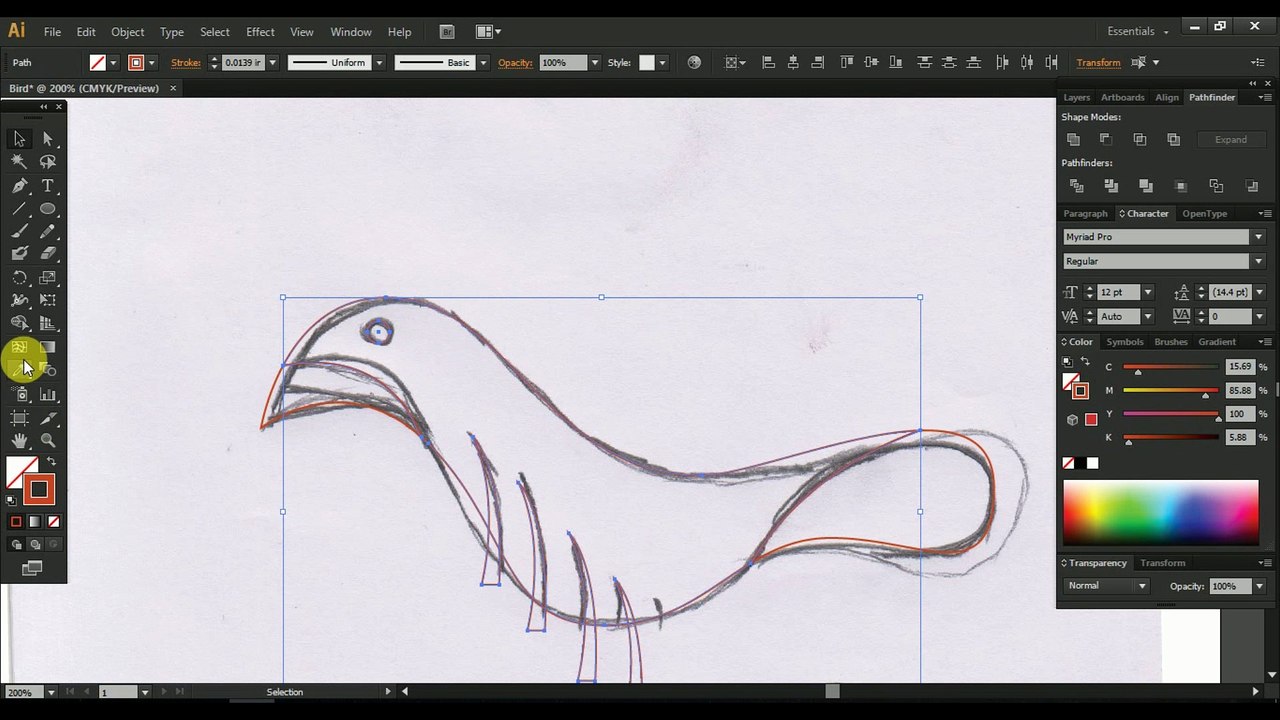Click the Opacity label in control bar

click(515, 62)
